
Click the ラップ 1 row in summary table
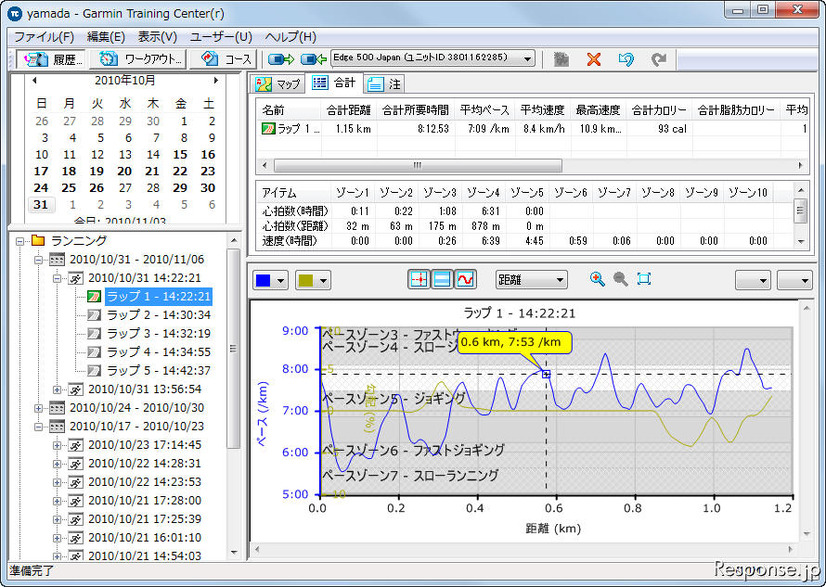click(533, 129)
